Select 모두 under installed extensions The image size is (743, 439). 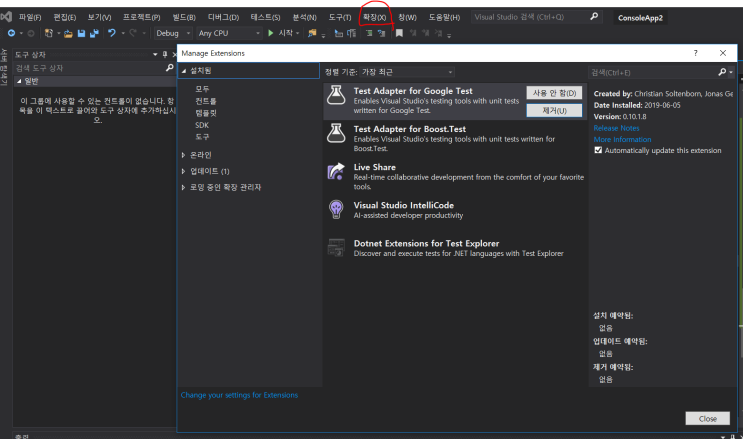point(202,89)
